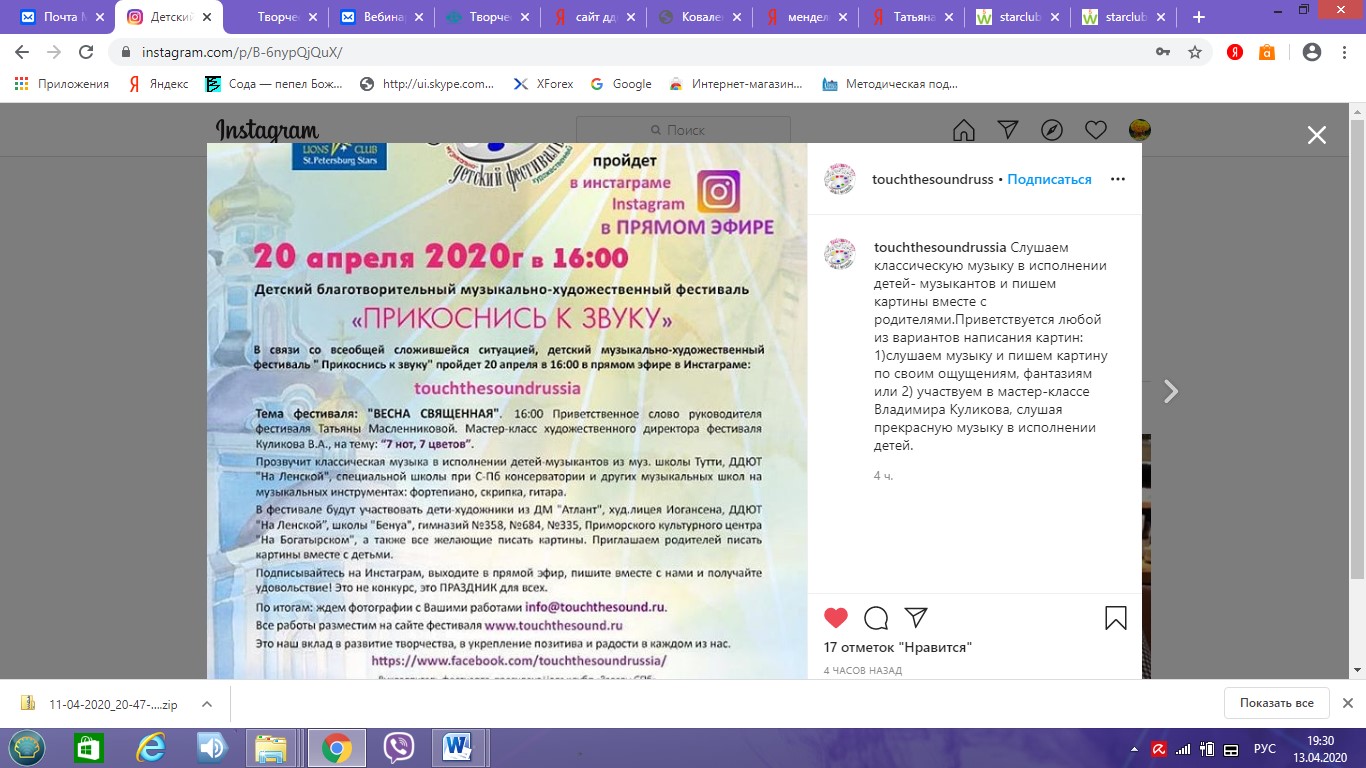The width and height of the screenshot is (1366, 768).
Task: Open Instagram direct messages paper-plane icon in header
Action: pos(1008,130)
